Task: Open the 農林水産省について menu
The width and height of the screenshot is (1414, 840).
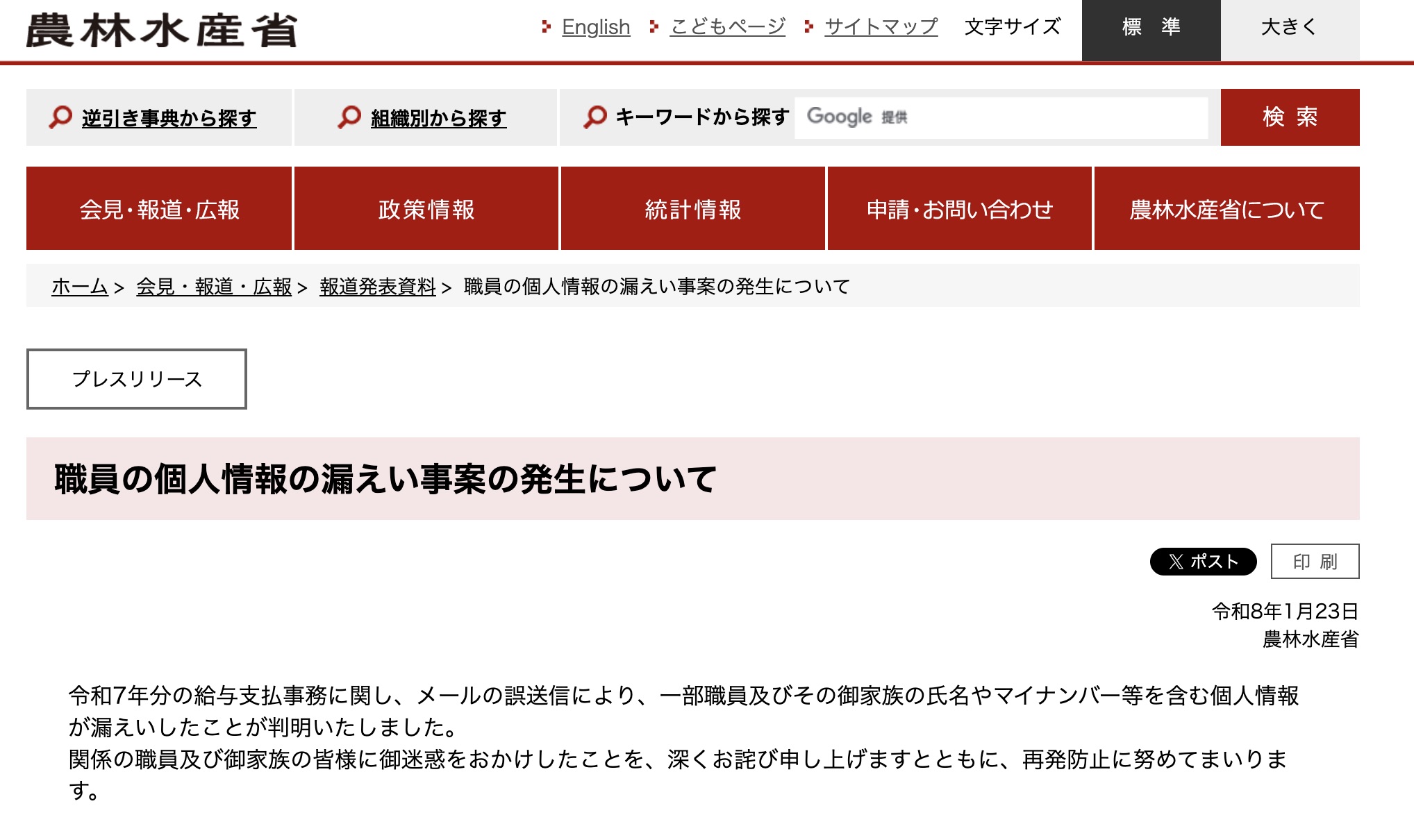Action: coord(1226,208)
